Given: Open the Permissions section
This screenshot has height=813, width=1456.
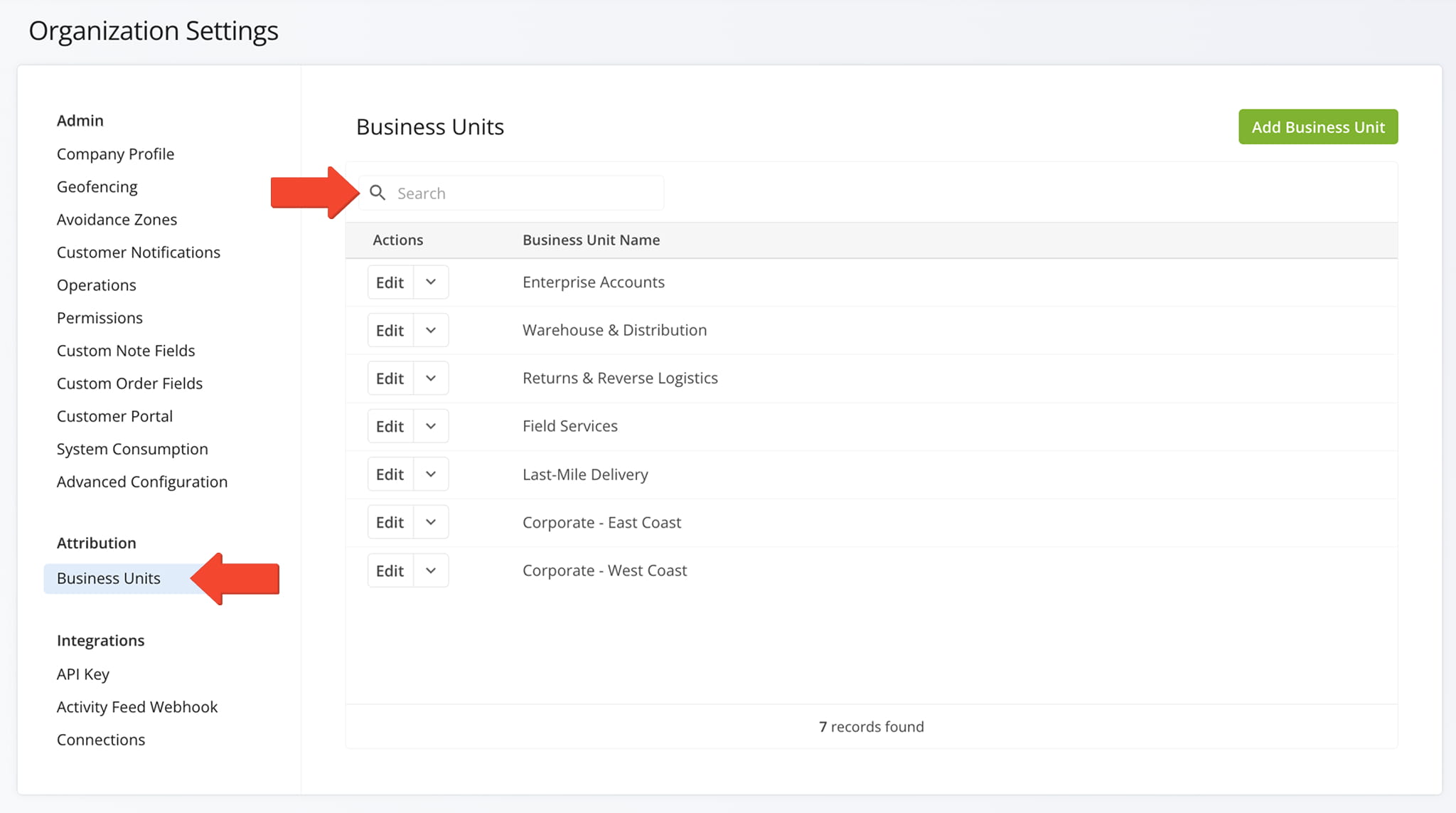Looking at the screenshot, I should tap(100, 317).
